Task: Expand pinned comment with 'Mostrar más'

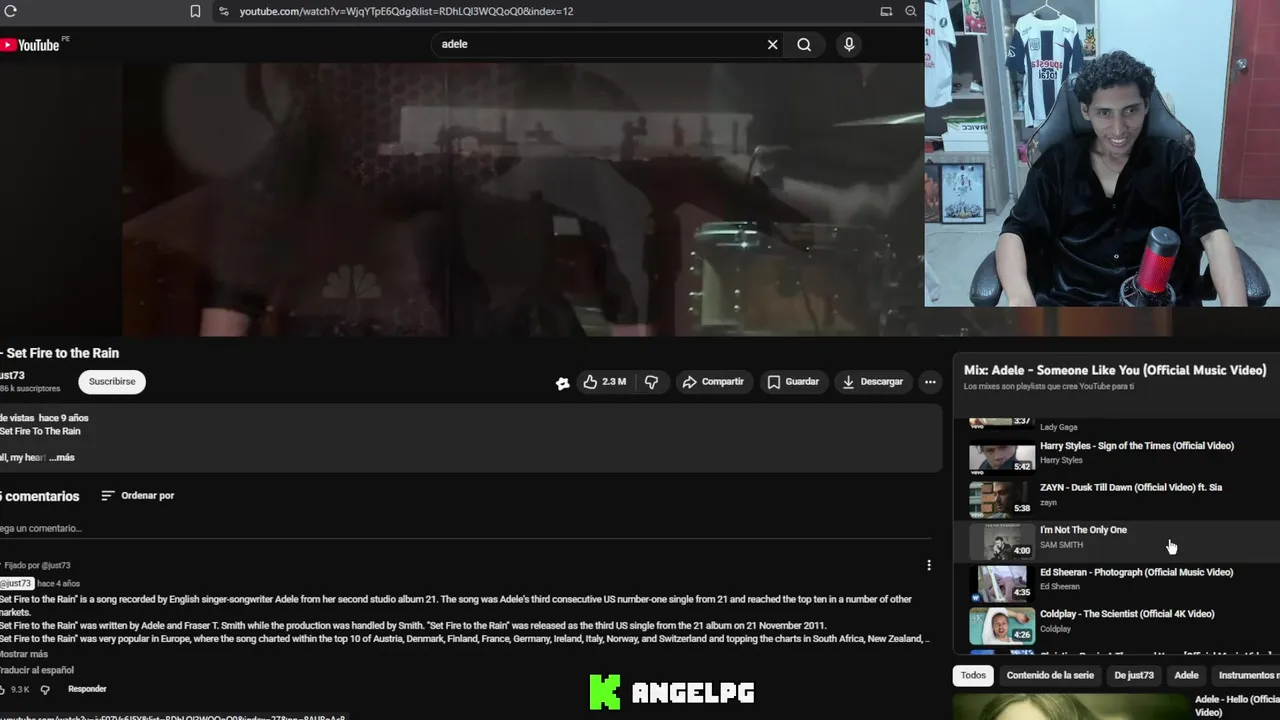Action: click(24, 654)
